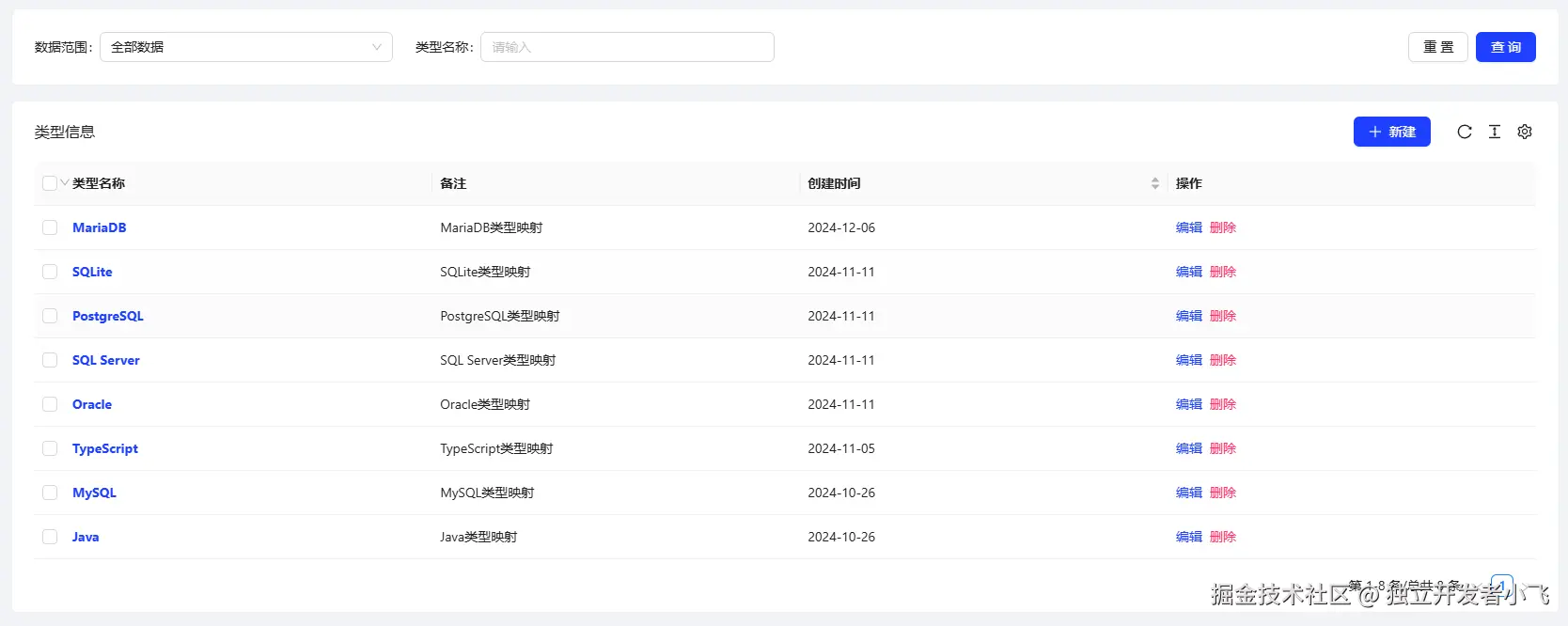
Task: Open the column settings gear icon
Action: point(1525,132)
